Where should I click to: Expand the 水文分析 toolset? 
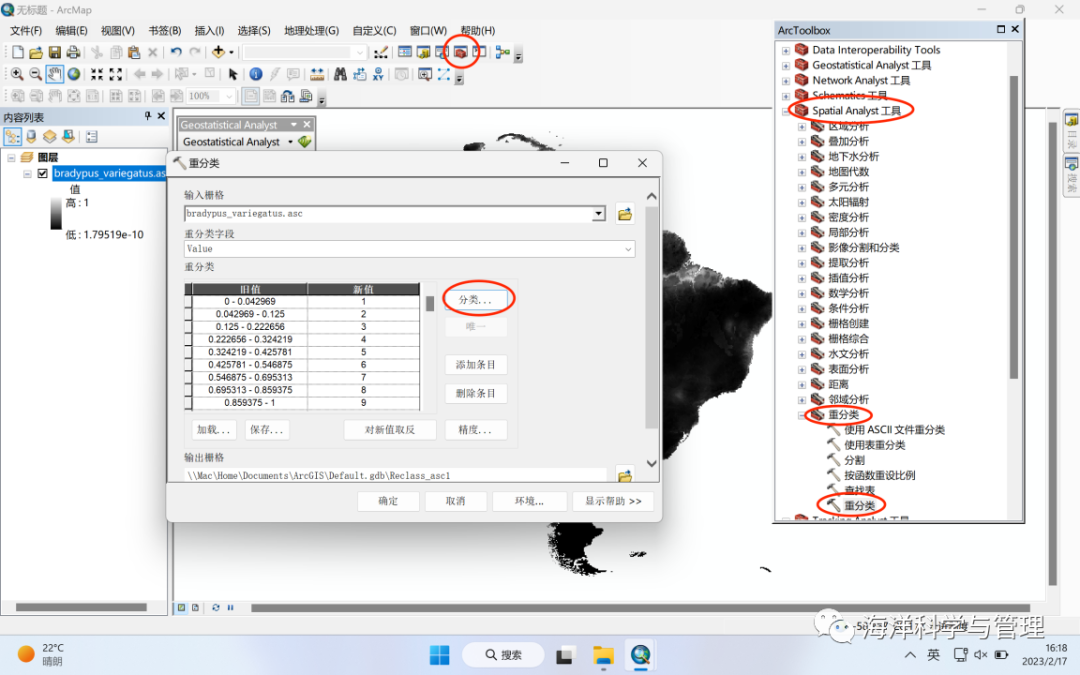802,354
